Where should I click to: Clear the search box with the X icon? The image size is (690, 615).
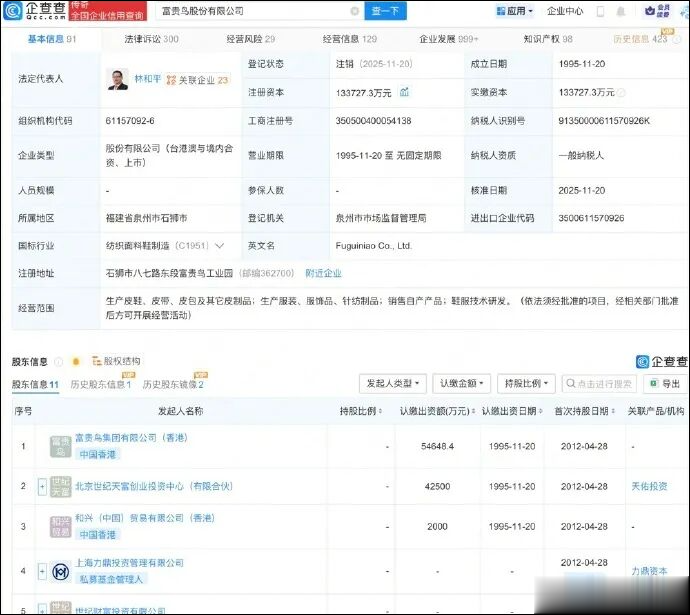[x=354, y=11]
